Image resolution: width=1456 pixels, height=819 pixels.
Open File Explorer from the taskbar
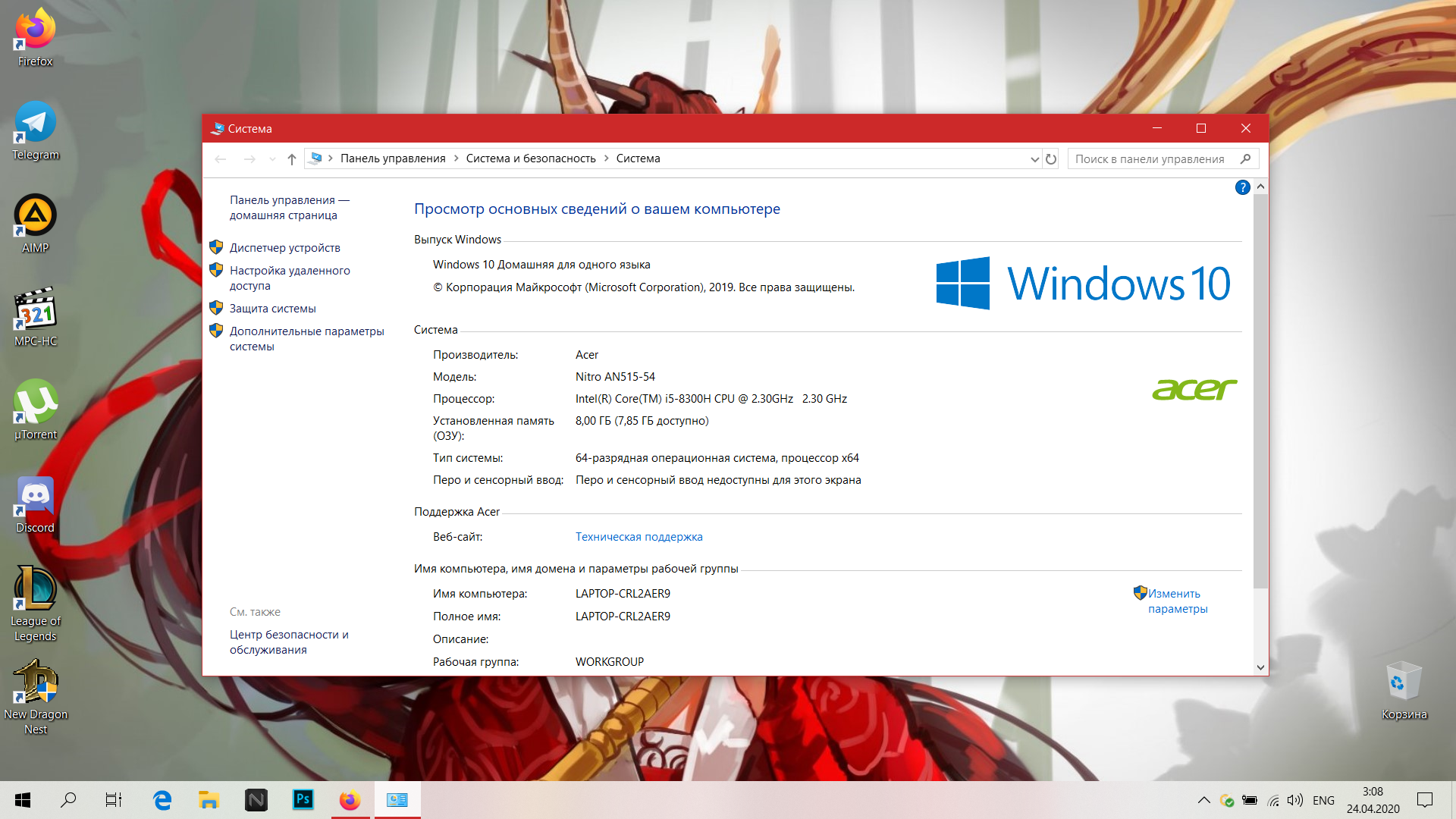pos(209,800)
